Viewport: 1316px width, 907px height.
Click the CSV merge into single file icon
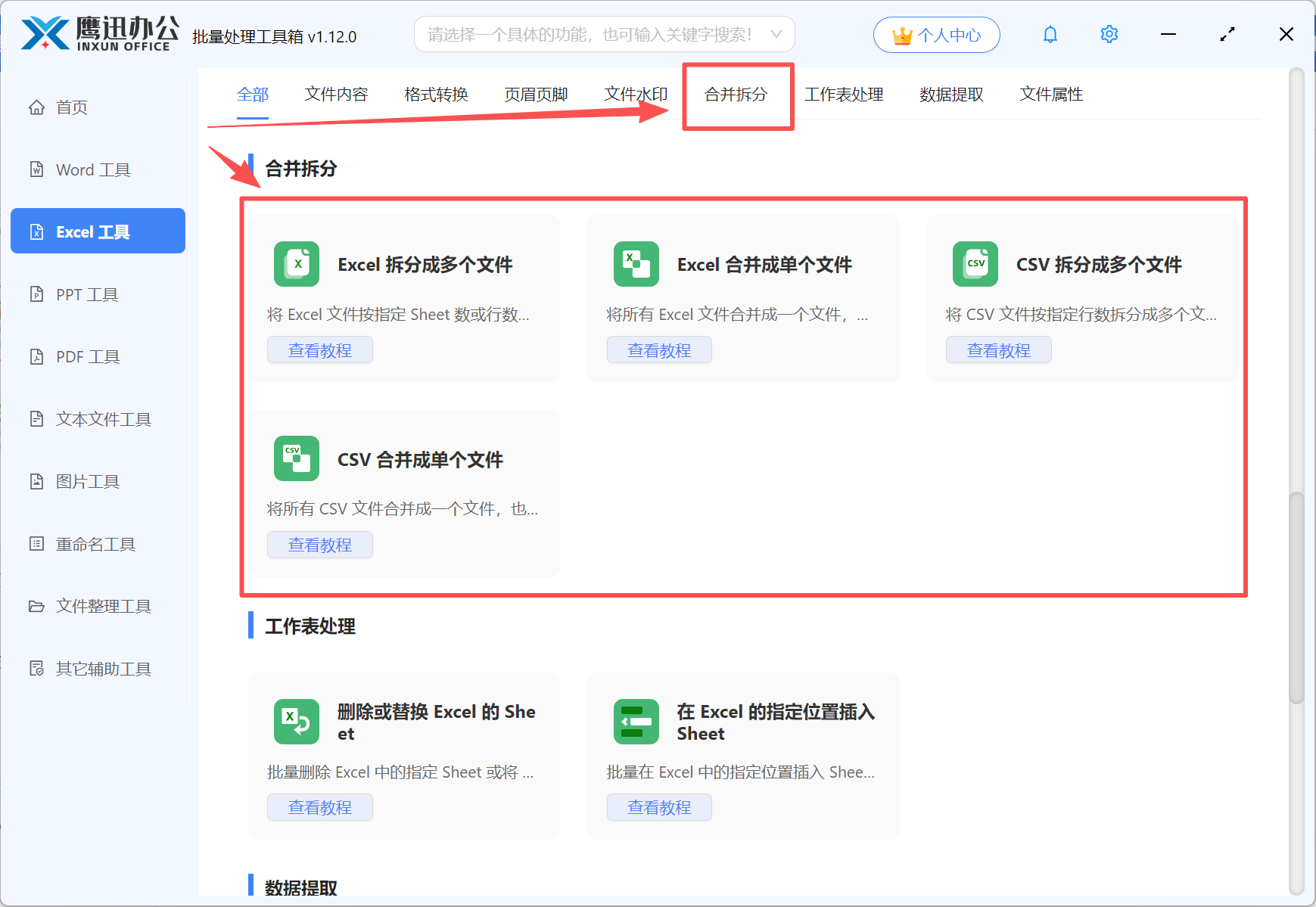pyautogui.click(x=296, y=458)
